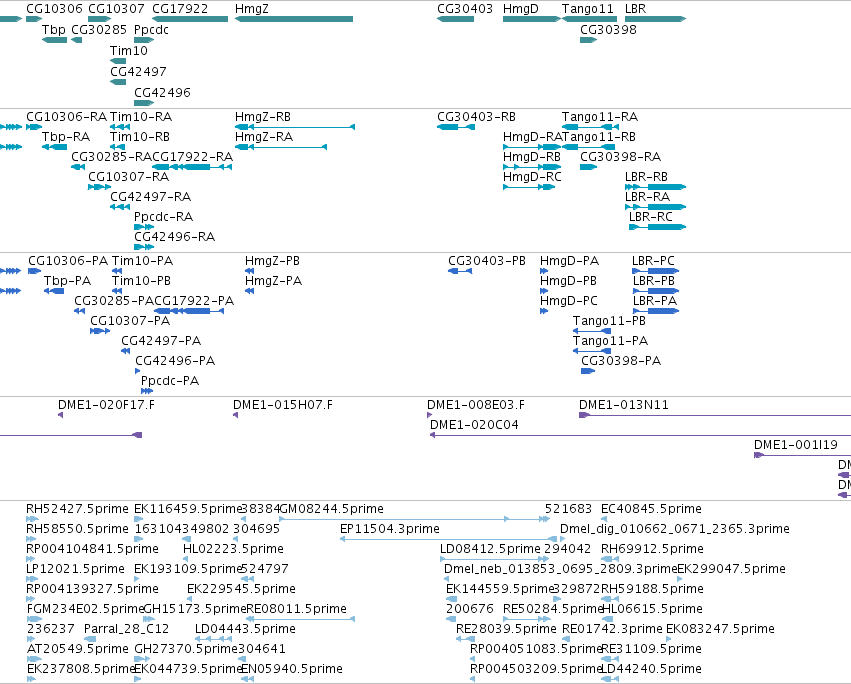
Task: Select the EC40845.5prime EST label
Action: 651,509
